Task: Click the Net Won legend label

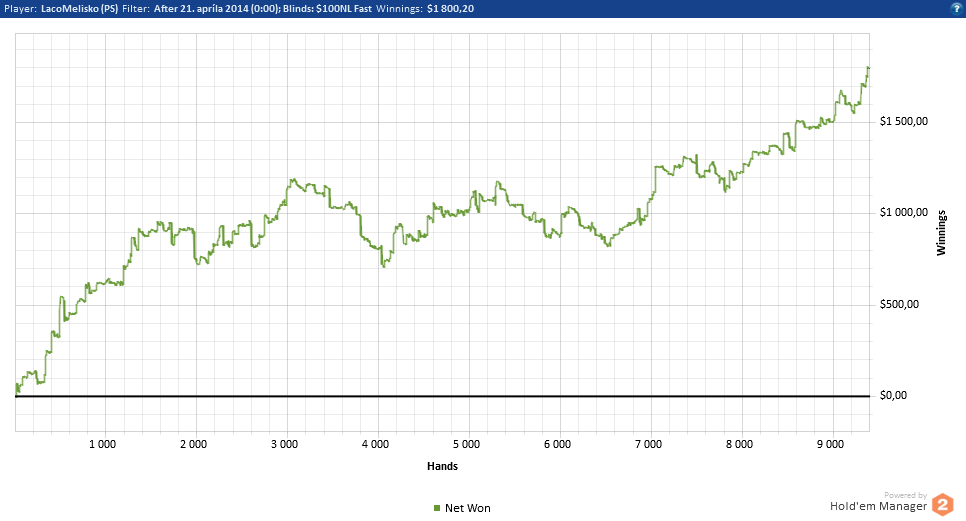Action: click(467, 508)
